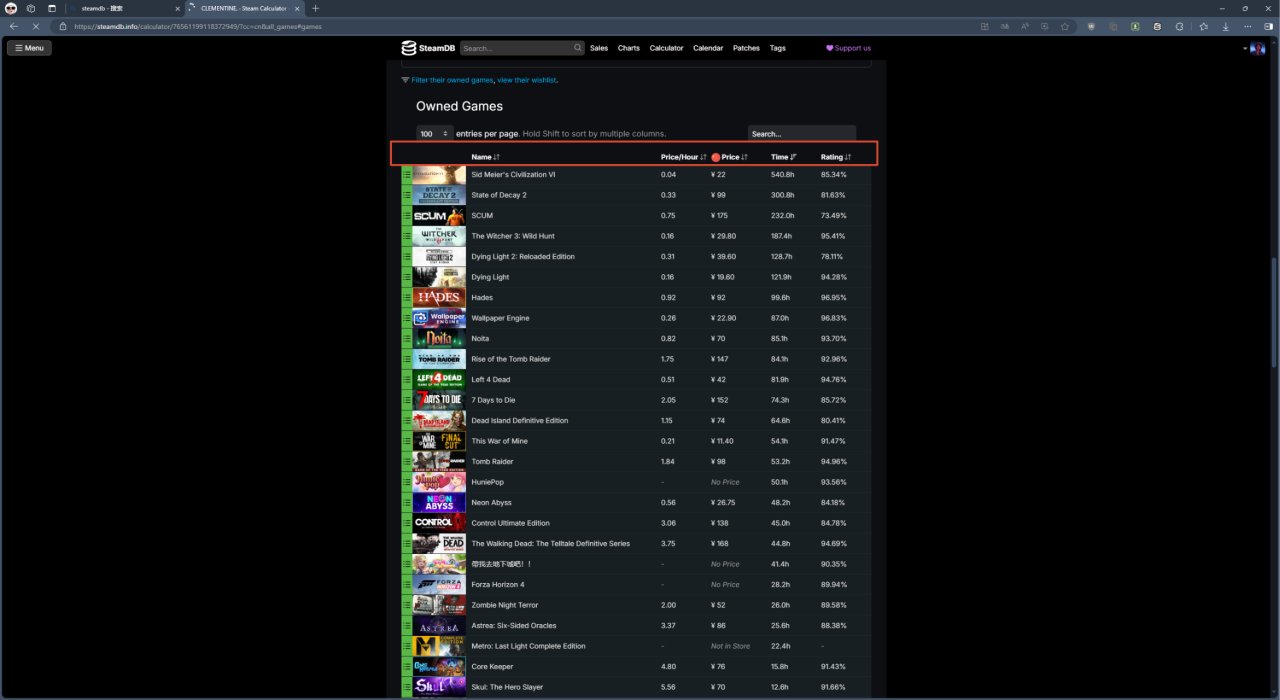
Task: Click the Hades logo thumbnail
Action: [x=439, y=298]
